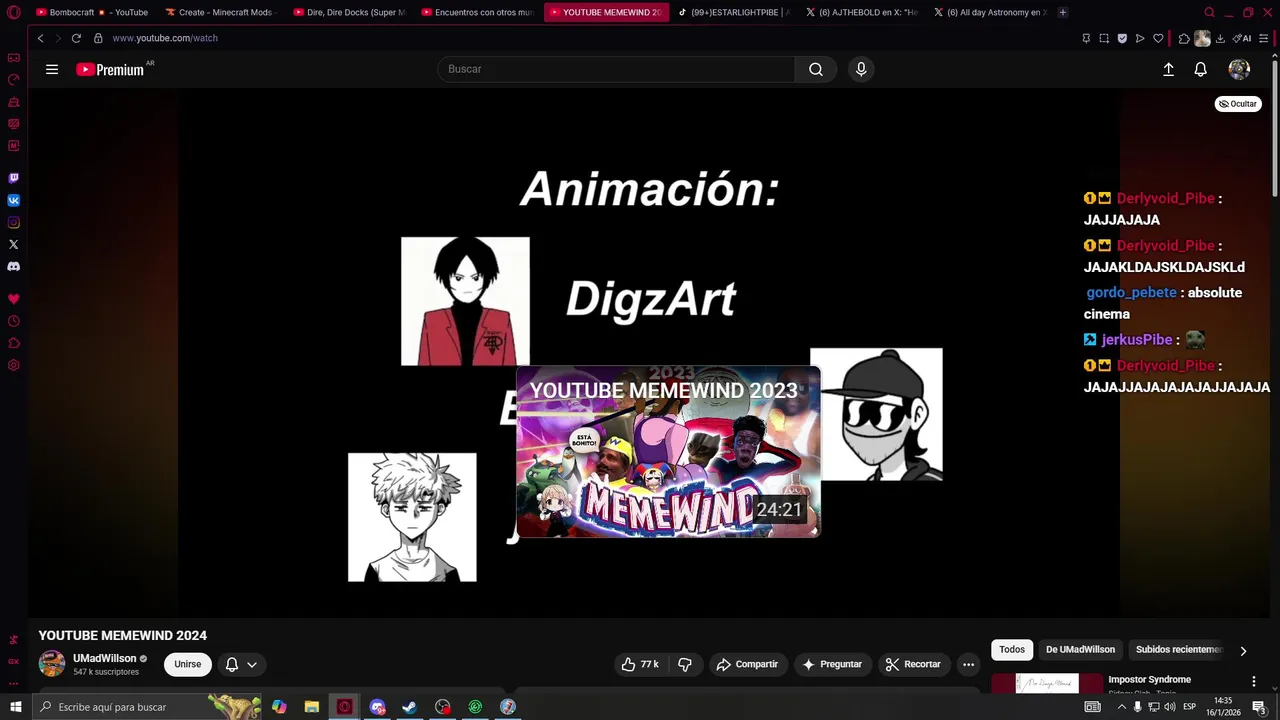This screenshot has height=720, width=1280.
Task: Switch to Create - Minecraft Mods tab
Action: coord(220,13)
